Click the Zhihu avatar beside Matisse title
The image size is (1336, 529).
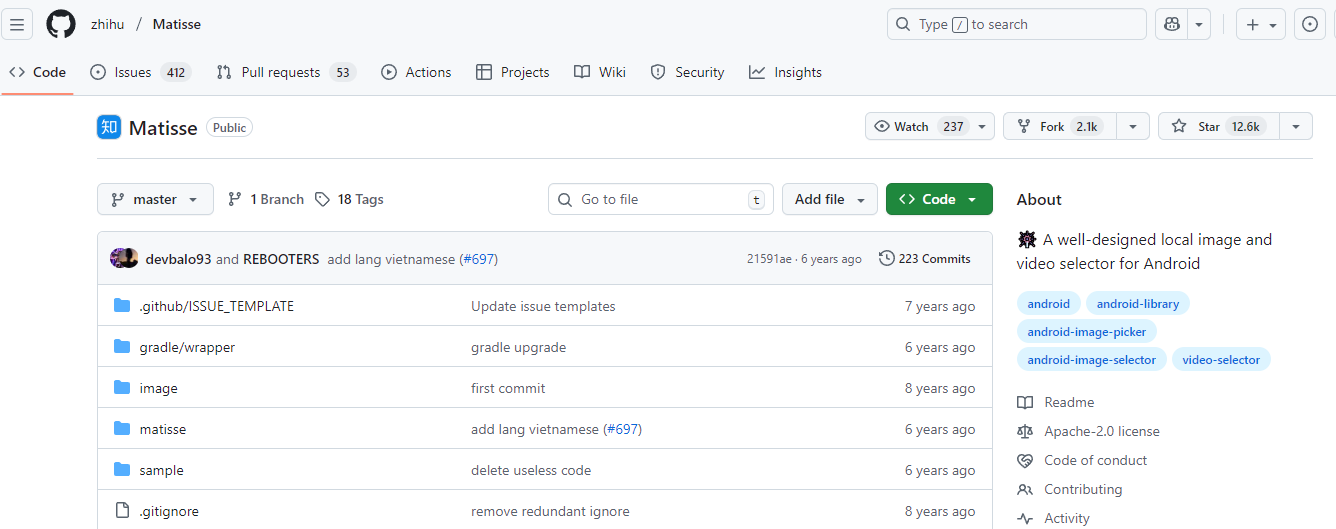coord(109,127)
